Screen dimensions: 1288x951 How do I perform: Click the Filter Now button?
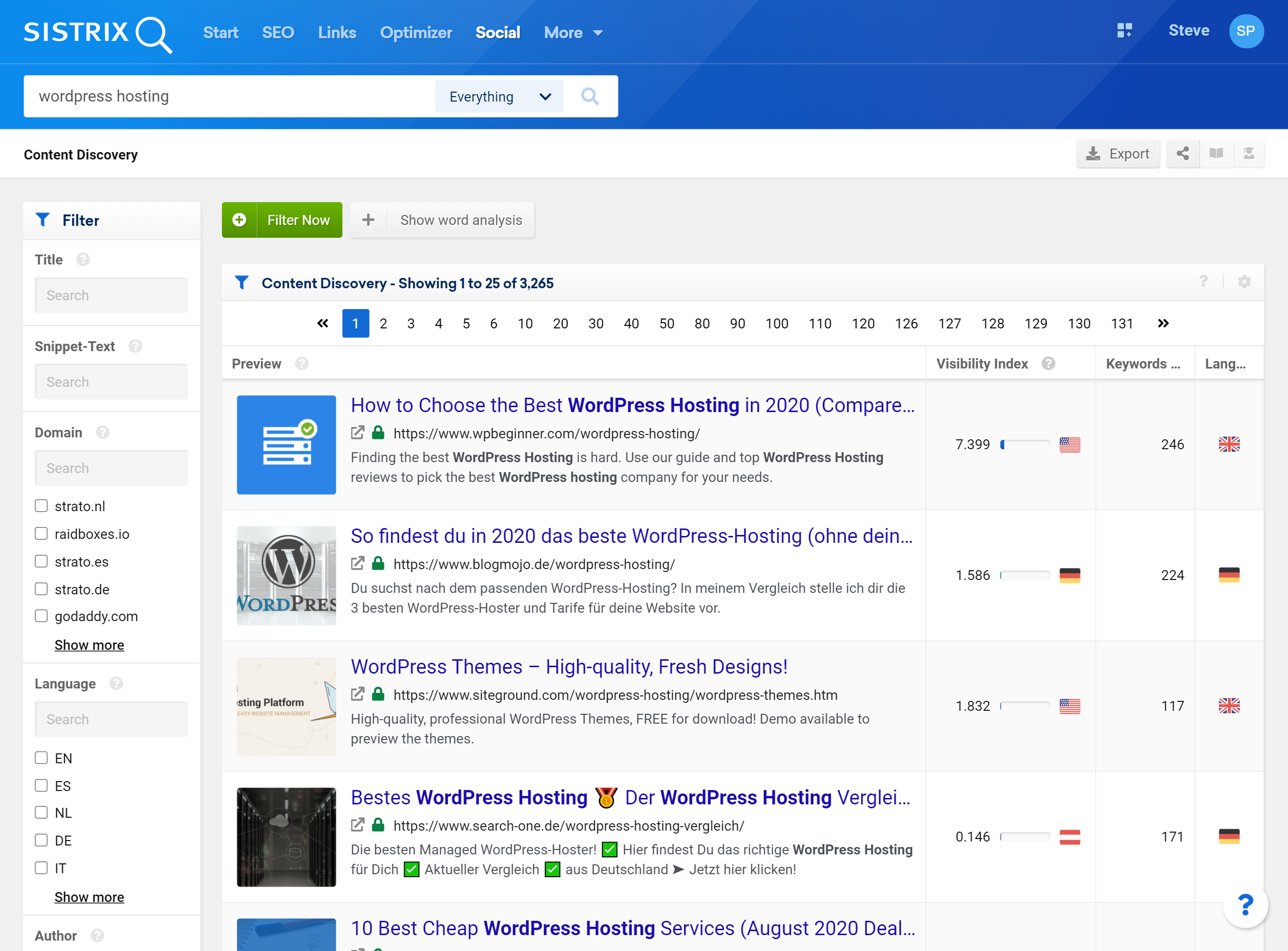282,220
